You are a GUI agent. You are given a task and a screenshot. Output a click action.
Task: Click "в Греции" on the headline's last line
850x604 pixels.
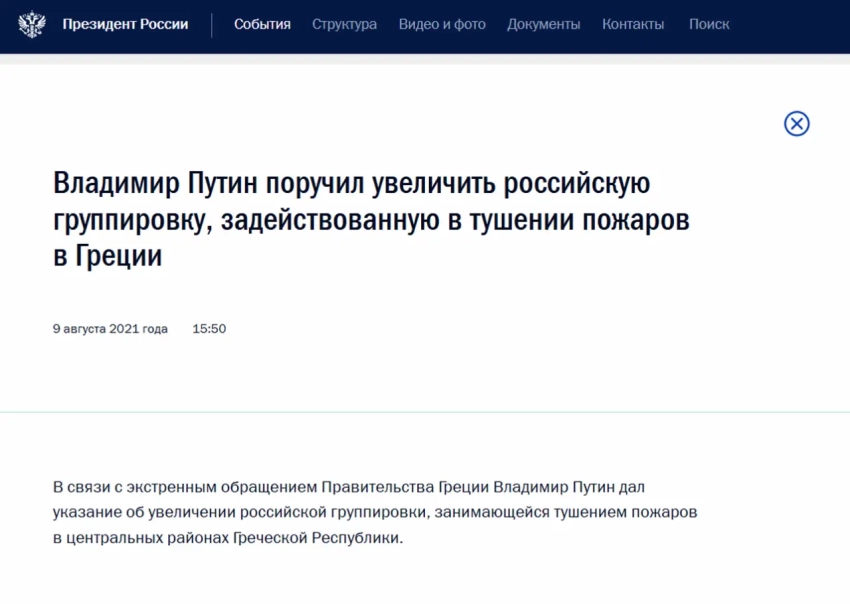107,257
